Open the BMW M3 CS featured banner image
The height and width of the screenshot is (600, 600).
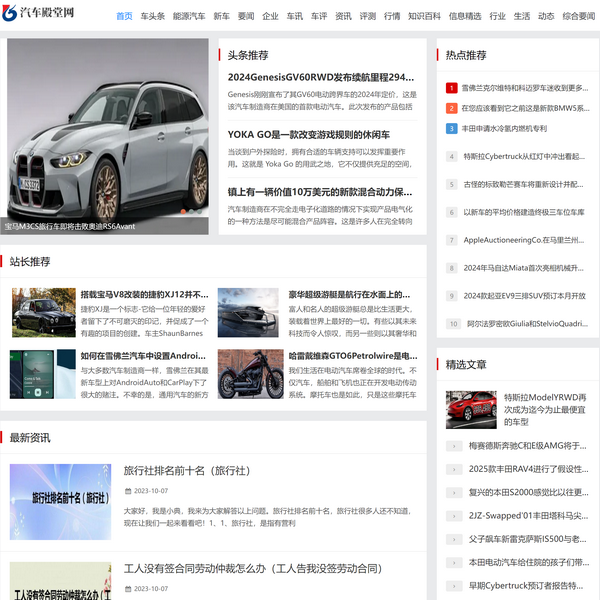pos(108,136)
